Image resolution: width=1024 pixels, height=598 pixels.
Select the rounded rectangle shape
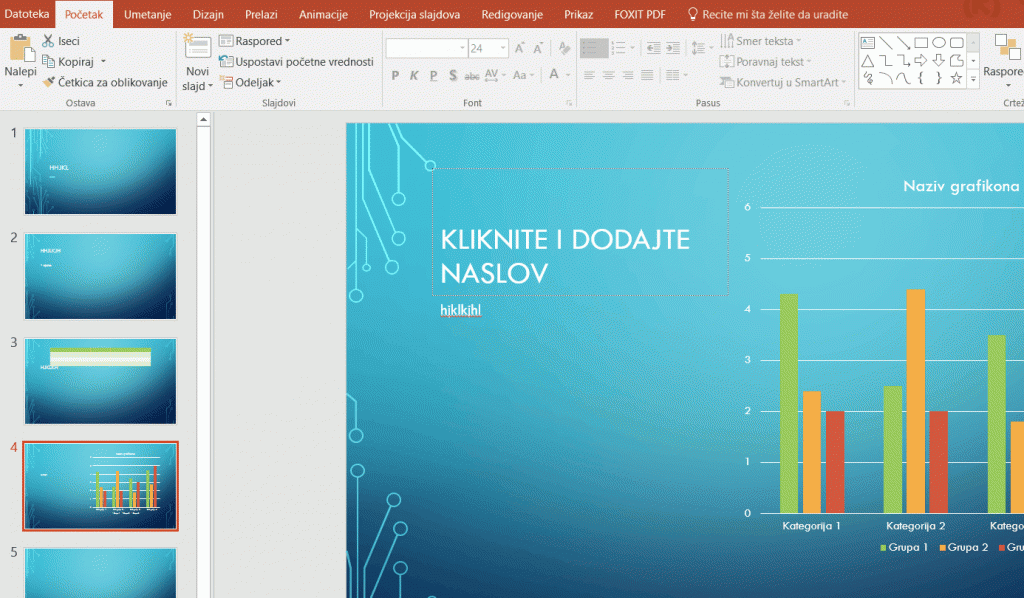point(956,43)
